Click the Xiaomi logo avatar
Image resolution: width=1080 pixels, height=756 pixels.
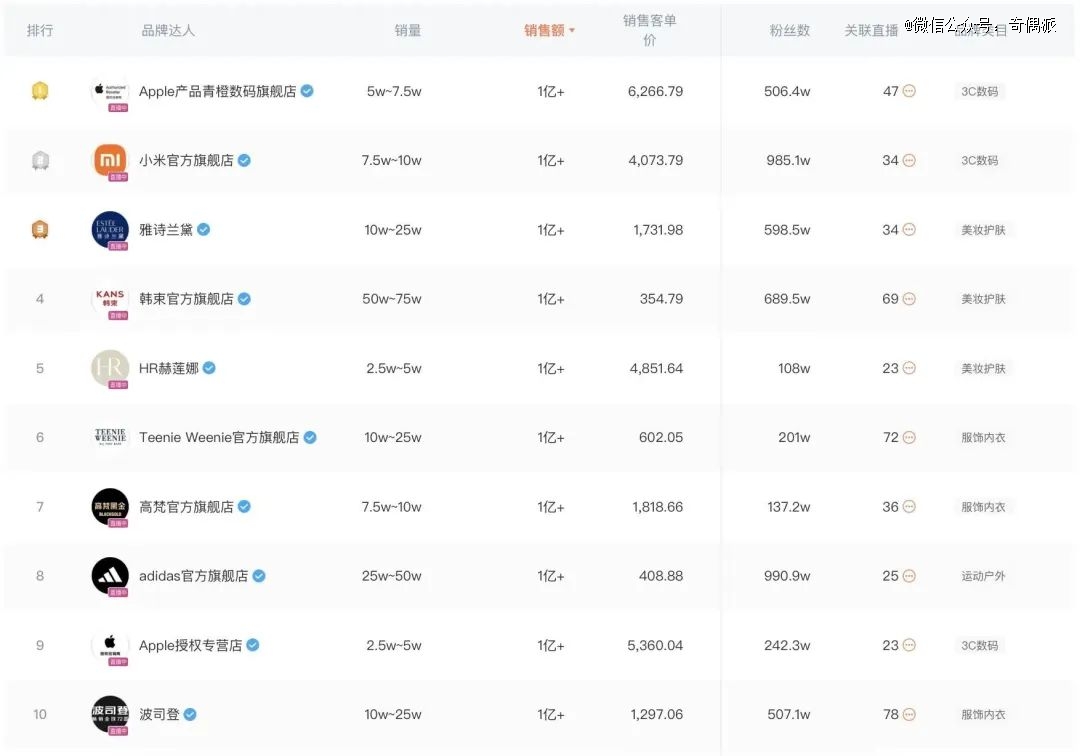110,161
